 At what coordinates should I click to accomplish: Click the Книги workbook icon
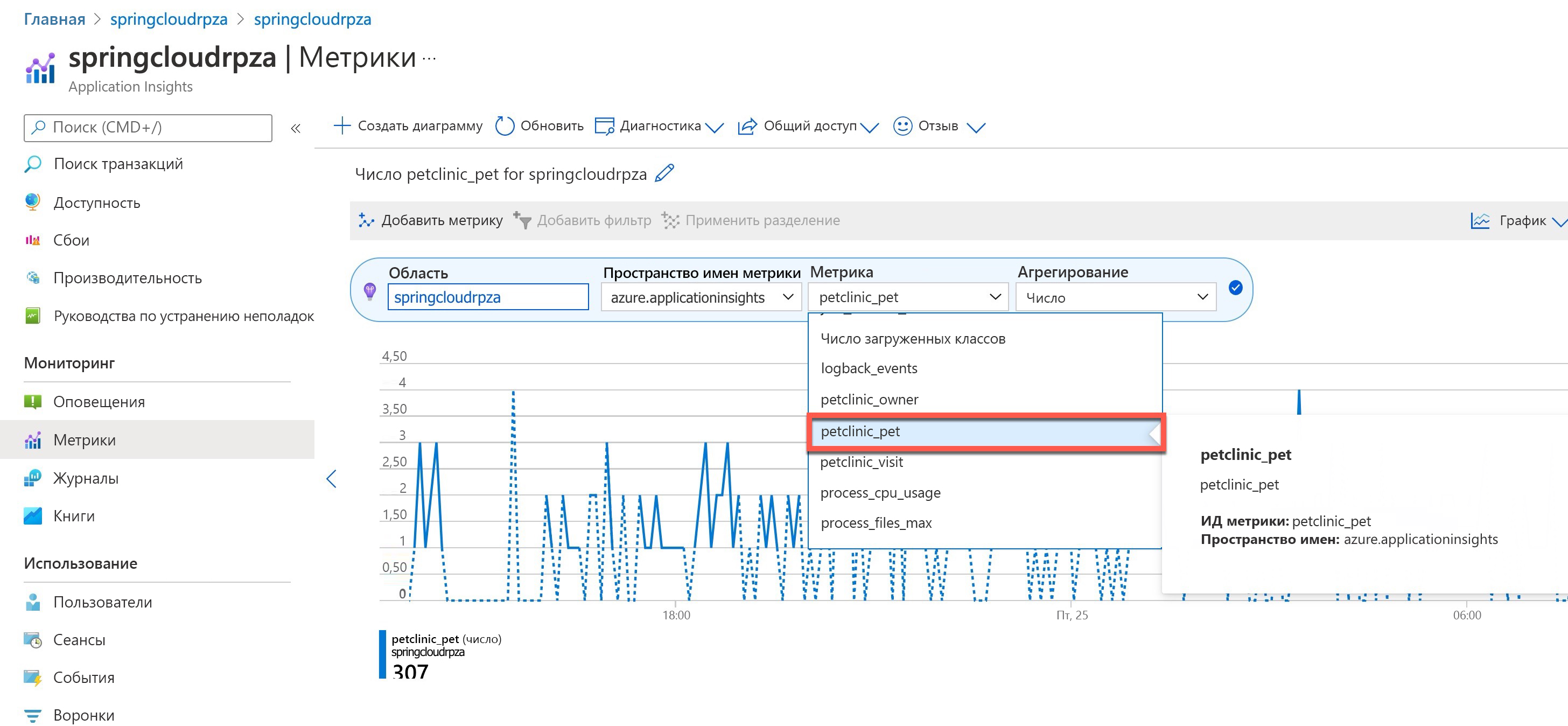click(x=33, y=516)
